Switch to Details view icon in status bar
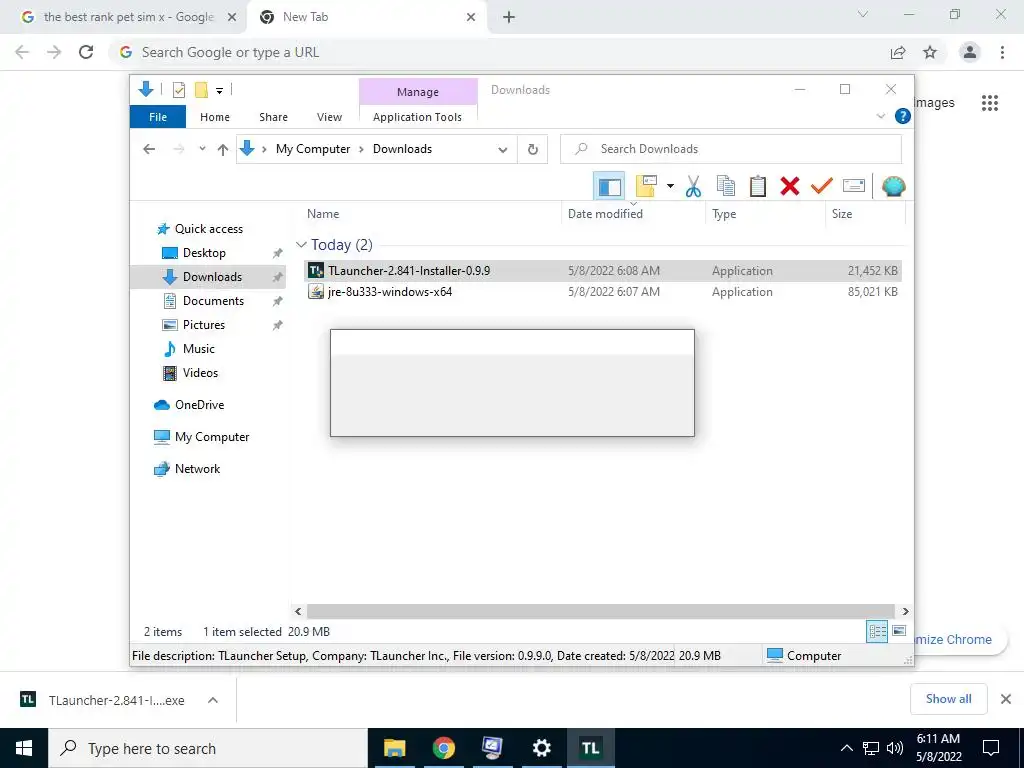This screenshot has width=1024, height=768. point(876,631)
